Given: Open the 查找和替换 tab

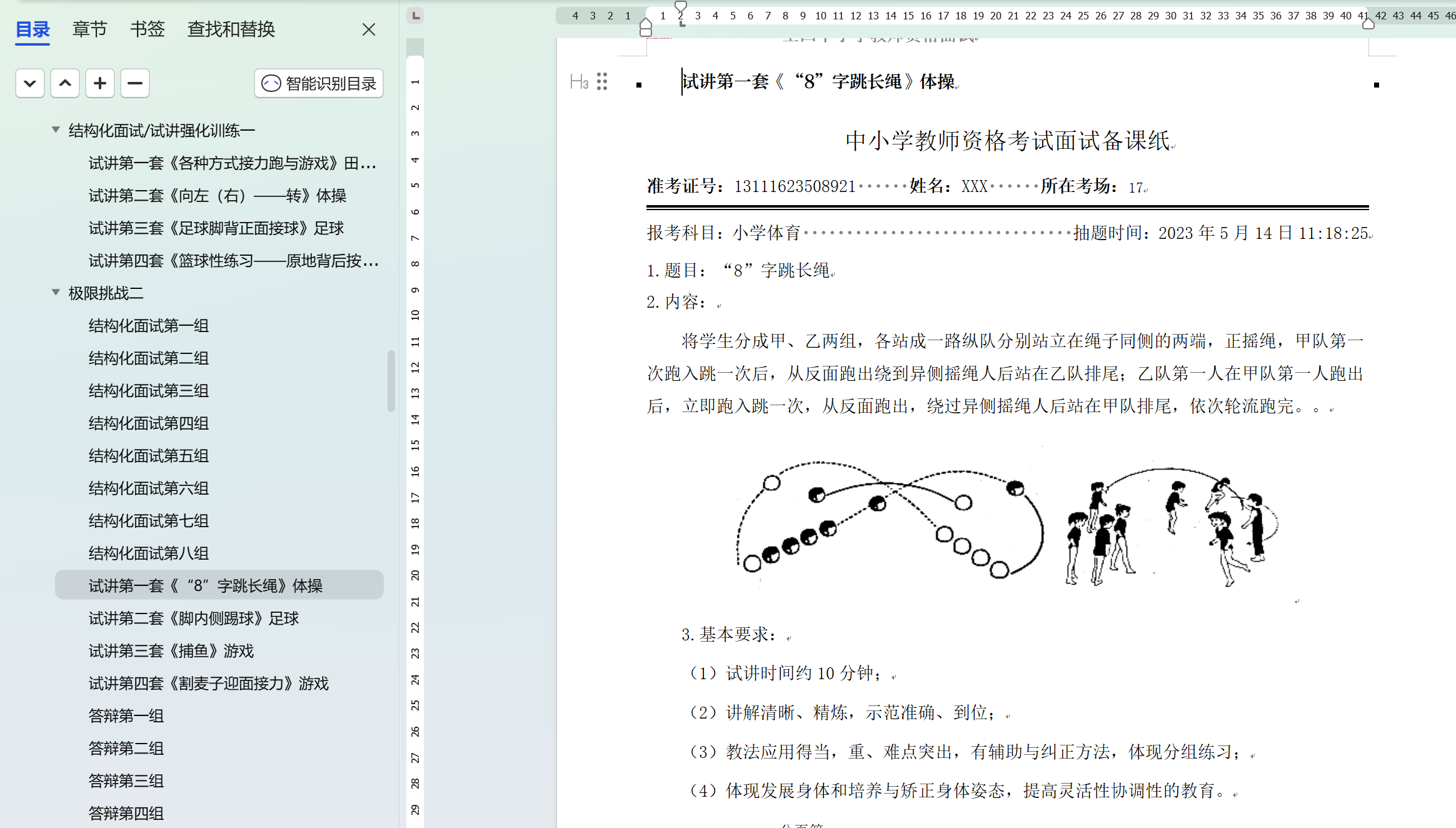Looking at the screenshot, I should (x=231, y=29).
